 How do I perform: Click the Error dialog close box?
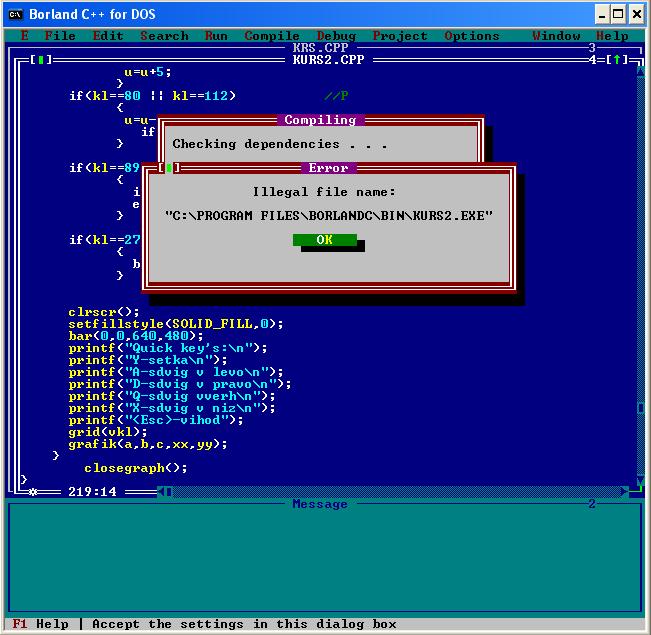(168, 168)
